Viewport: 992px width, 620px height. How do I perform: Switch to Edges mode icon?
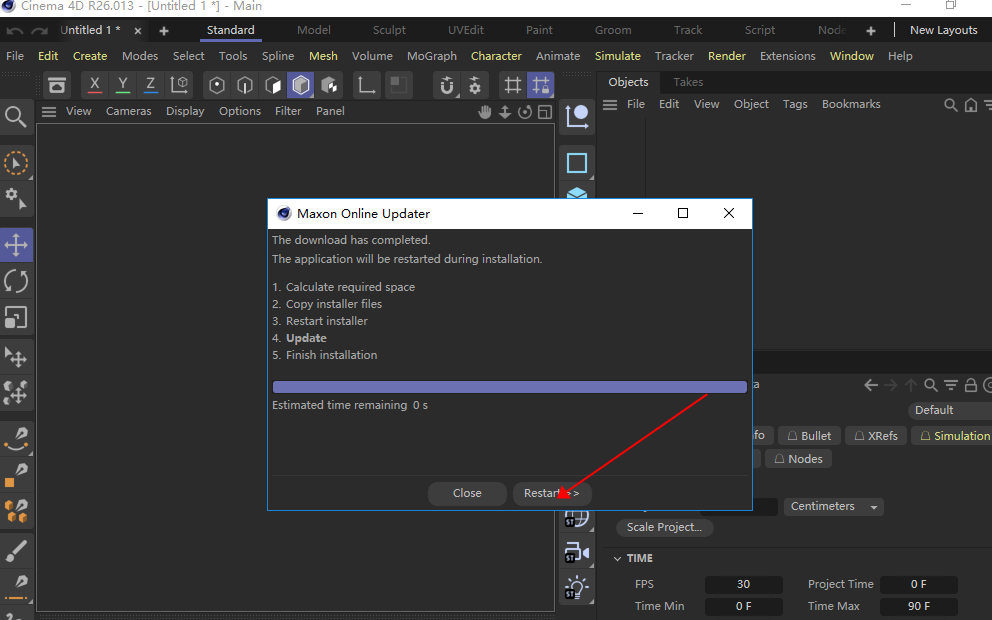click(245, 85)
